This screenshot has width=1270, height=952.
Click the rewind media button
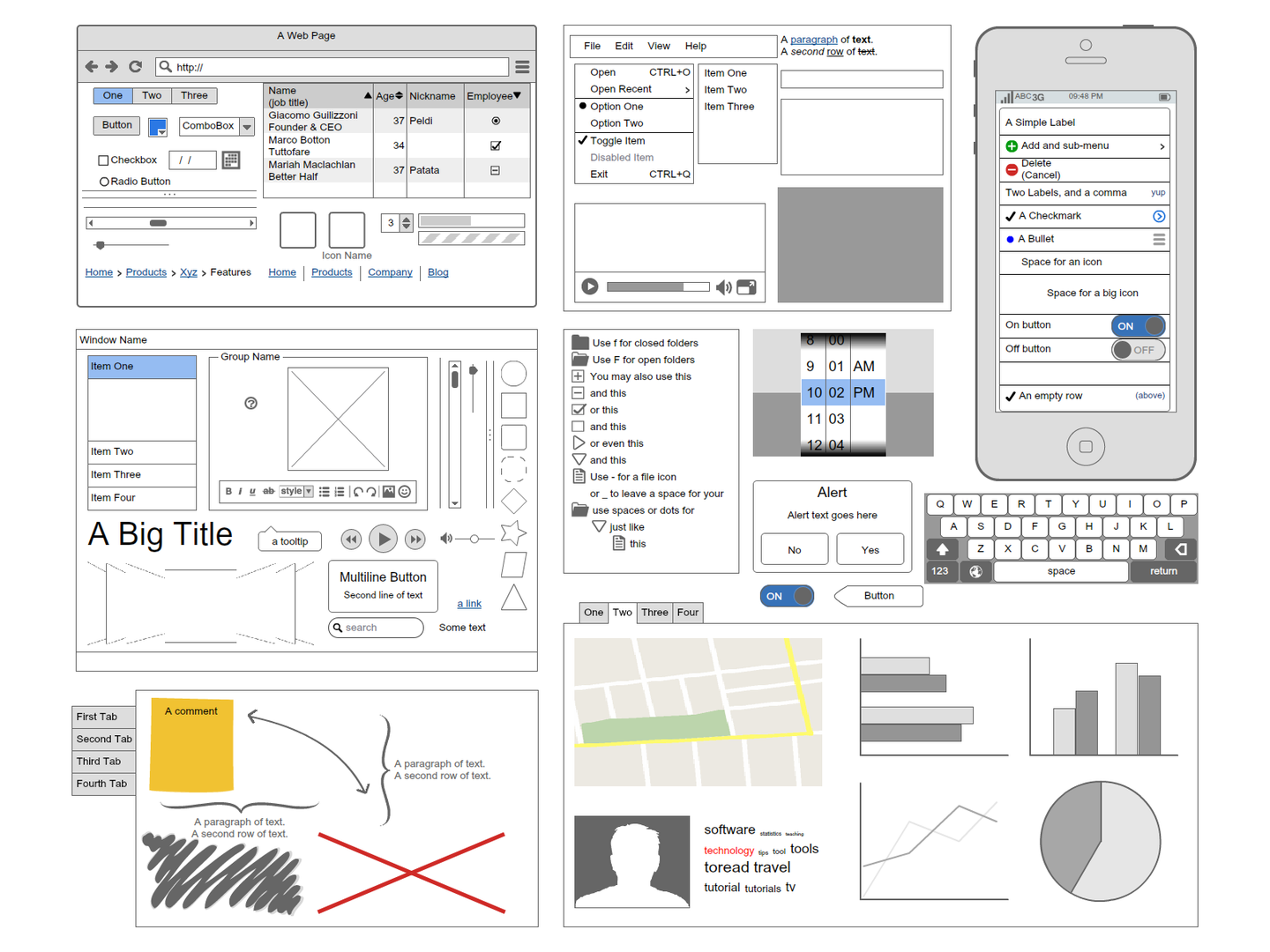pyautogui.click(x=351, y=539)
